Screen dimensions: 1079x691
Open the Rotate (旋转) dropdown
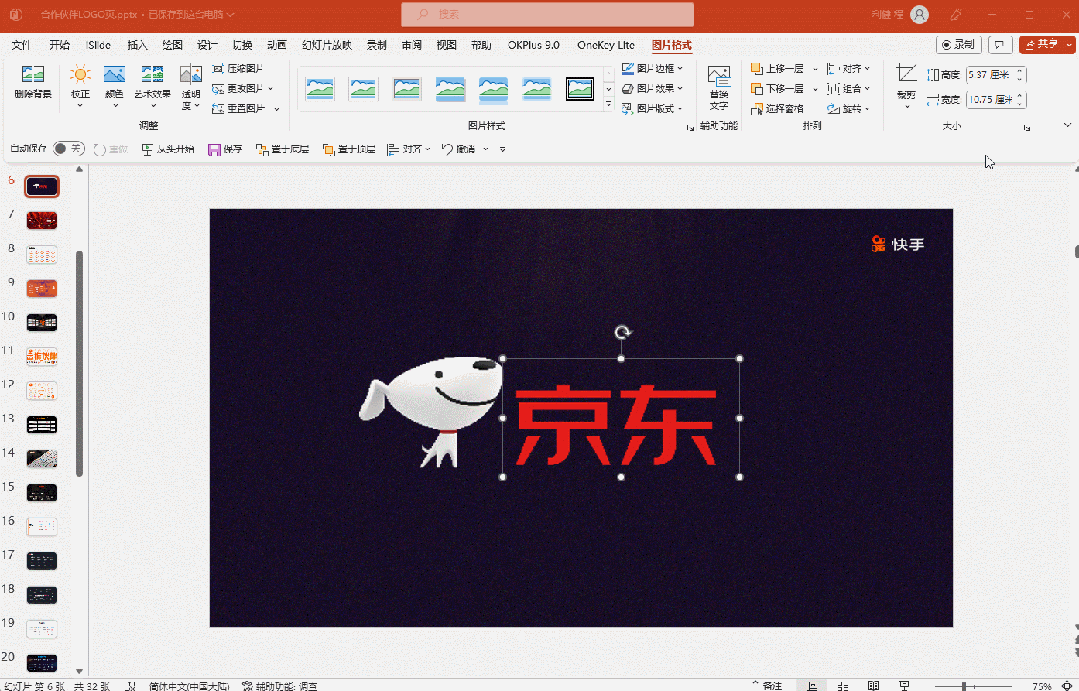(x=848, y=109)
